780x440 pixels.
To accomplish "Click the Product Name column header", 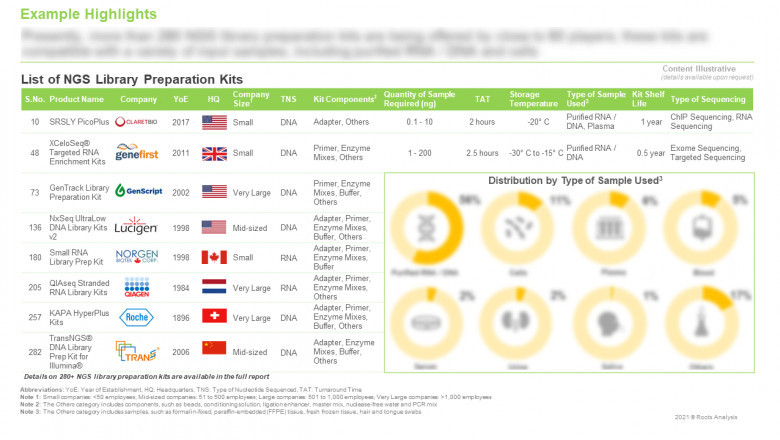I will click(x=78, y=99).
